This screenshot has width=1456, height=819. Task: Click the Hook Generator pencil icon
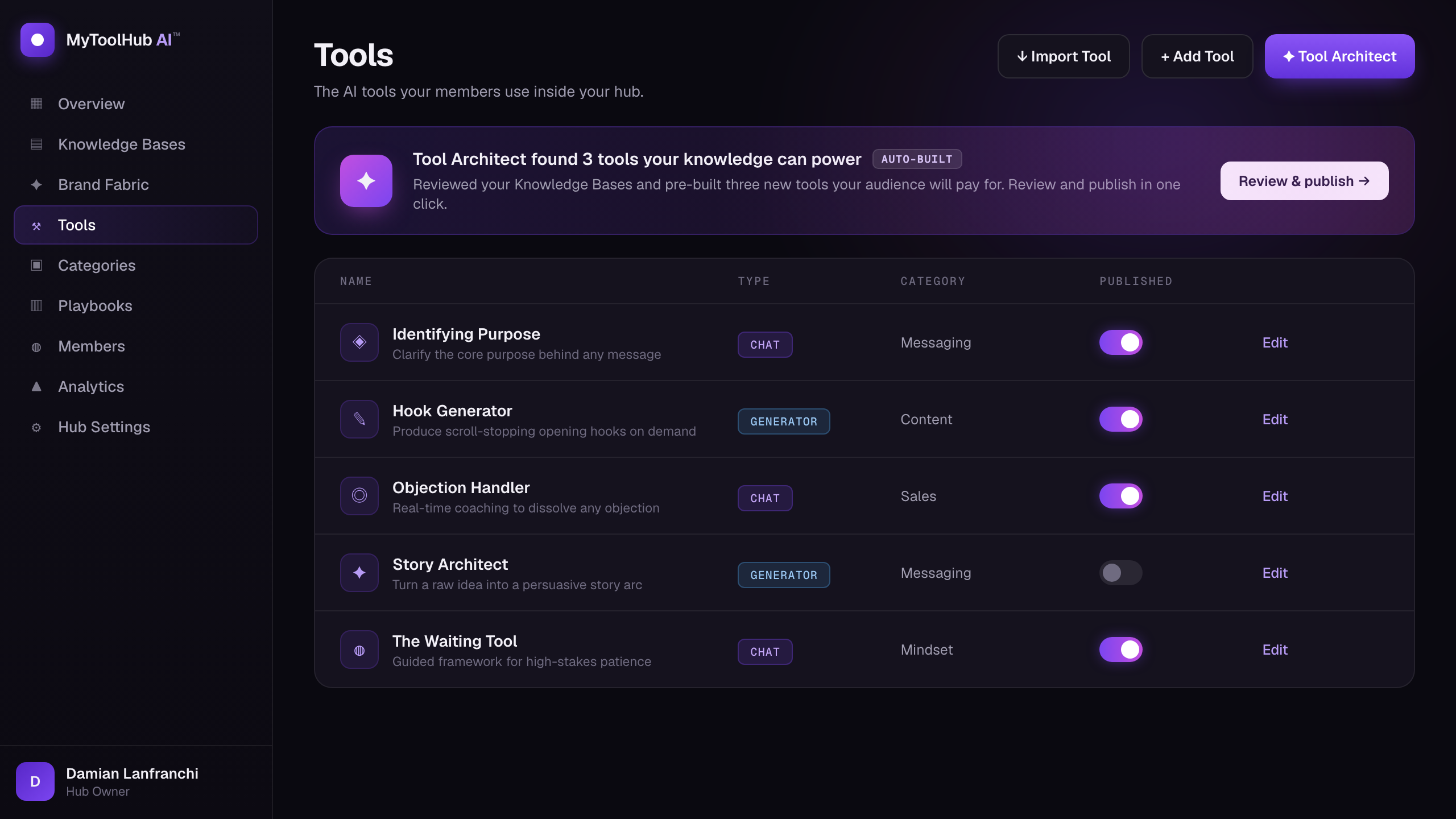coord(359,419)
